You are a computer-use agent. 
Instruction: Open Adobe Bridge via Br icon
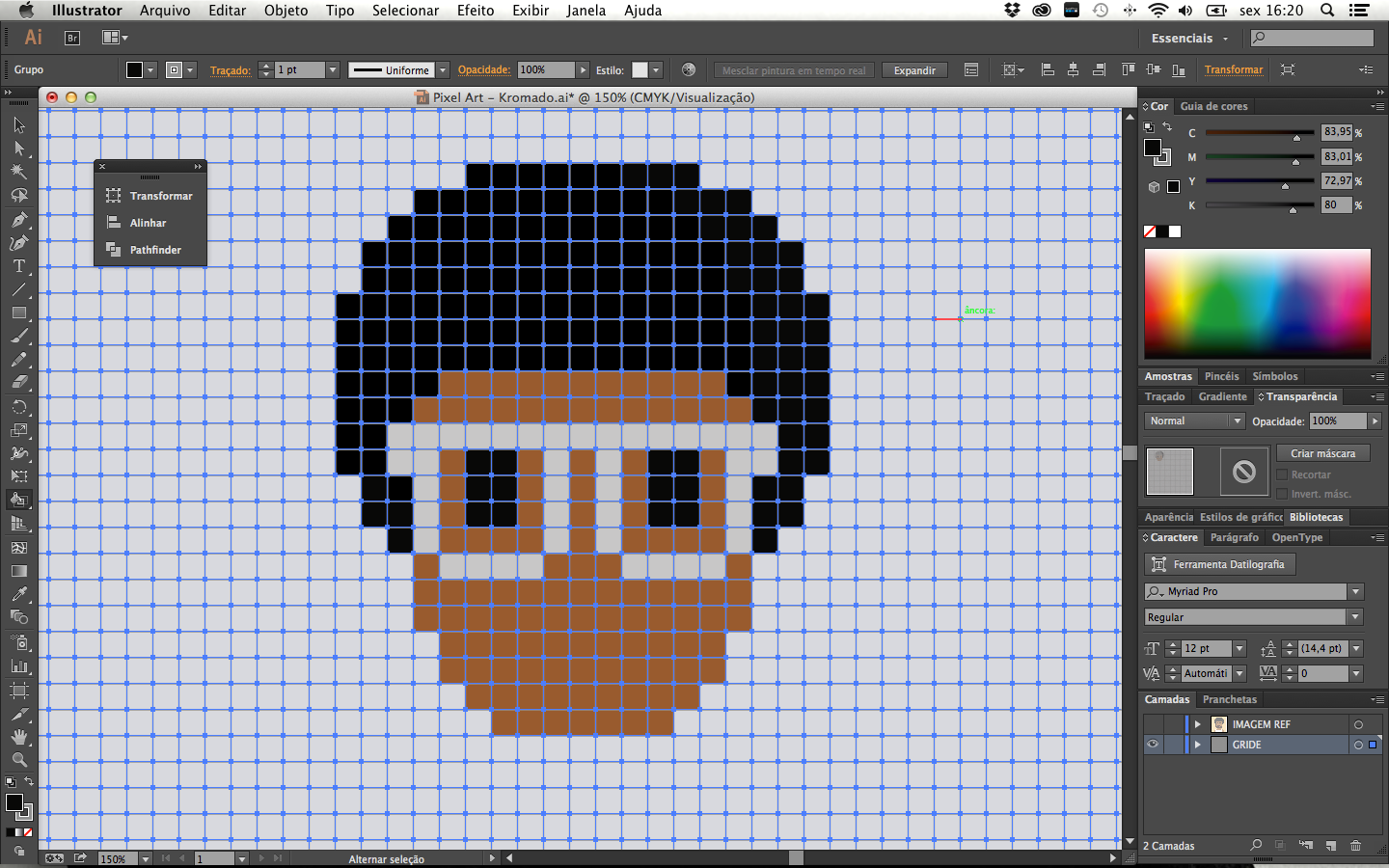click(72, 38)
